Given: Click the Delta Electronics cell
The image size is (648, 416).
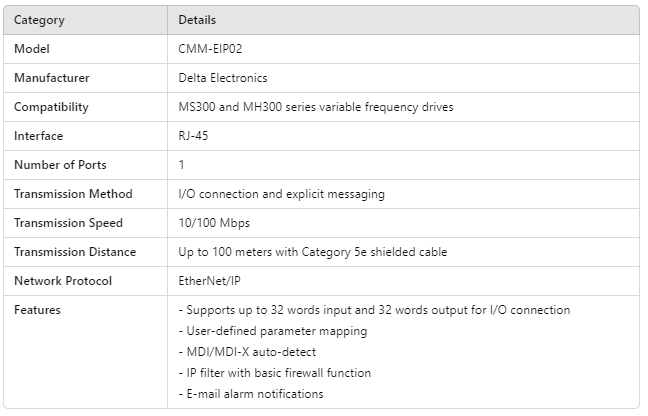Looking at the screenshot, I should [223, 78].
